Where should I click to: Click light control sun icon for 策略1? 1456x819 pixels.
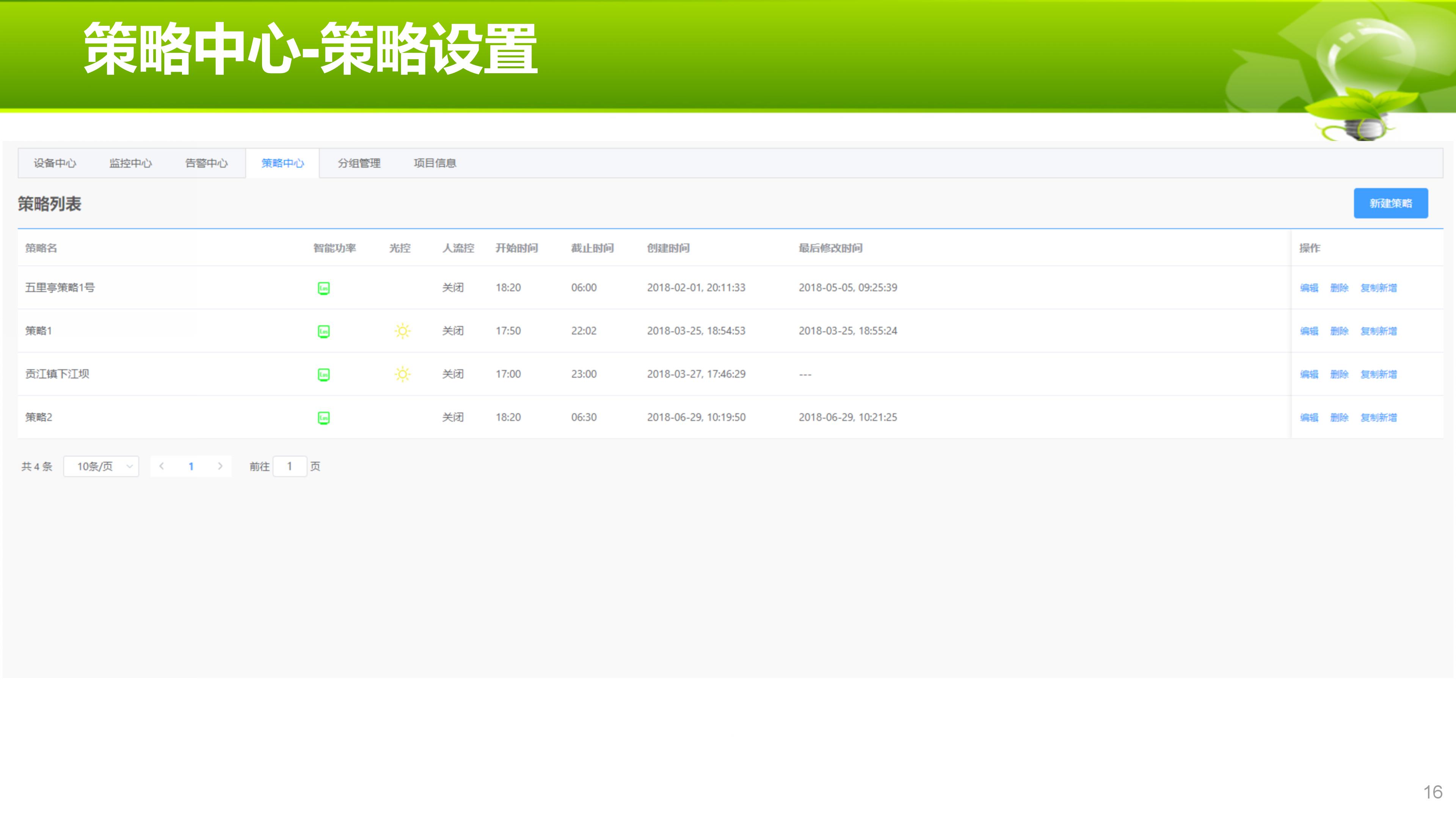pos(402,331)
